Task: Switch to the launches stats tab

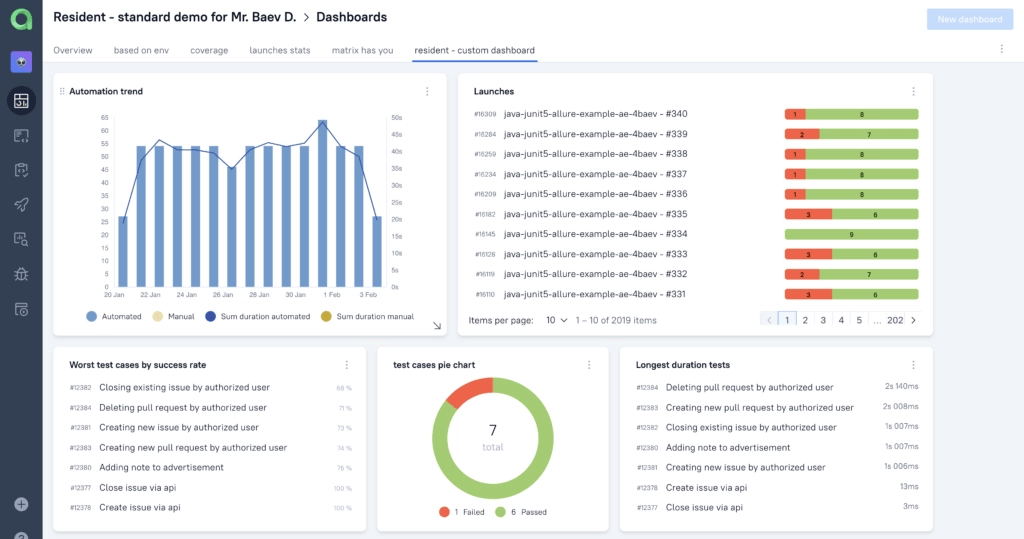Action: point(280,50)
